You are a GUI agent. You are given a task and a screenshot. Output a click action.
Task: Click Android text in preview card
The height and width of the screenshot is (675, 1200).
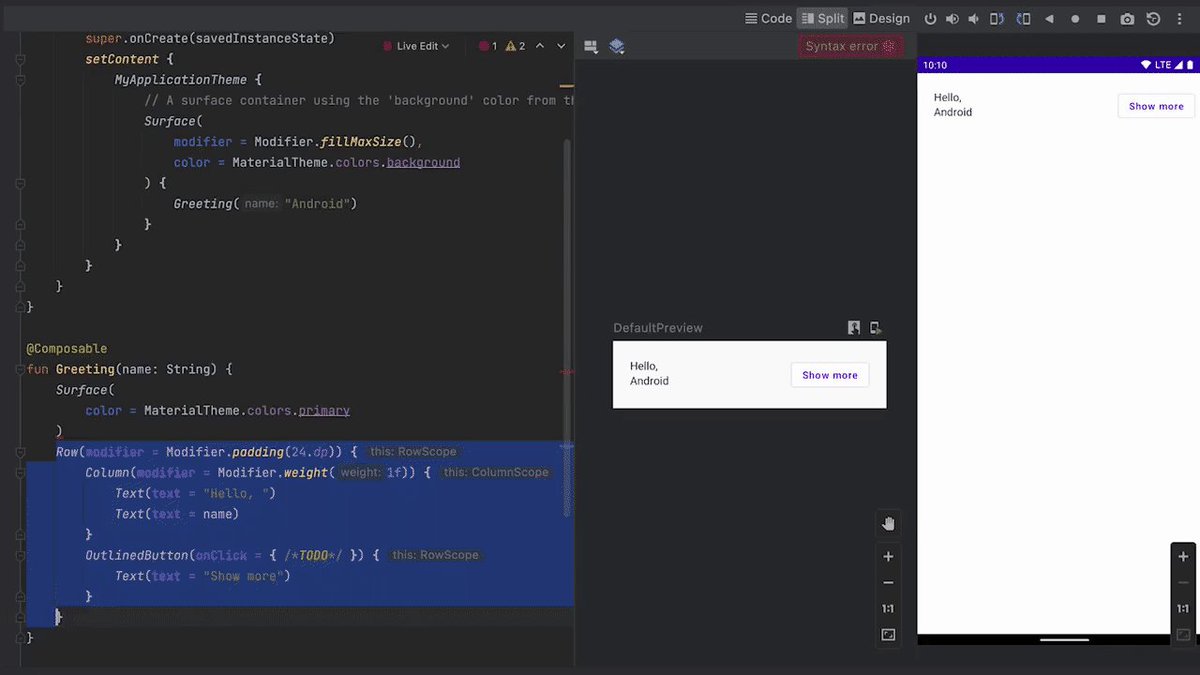tap(649, 381)
